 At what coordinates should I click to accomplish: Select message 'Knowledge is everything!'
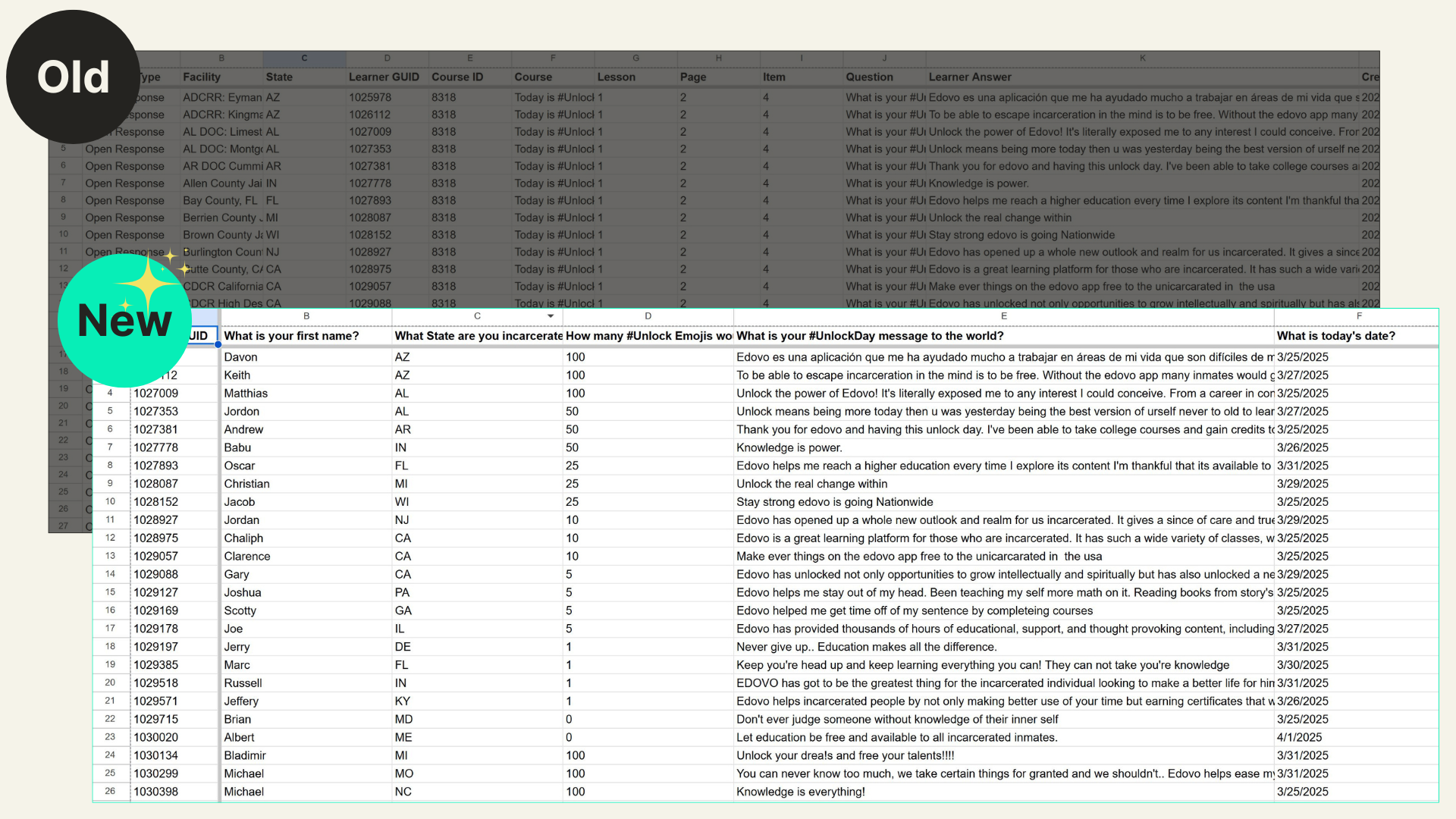click(1004, 792)
